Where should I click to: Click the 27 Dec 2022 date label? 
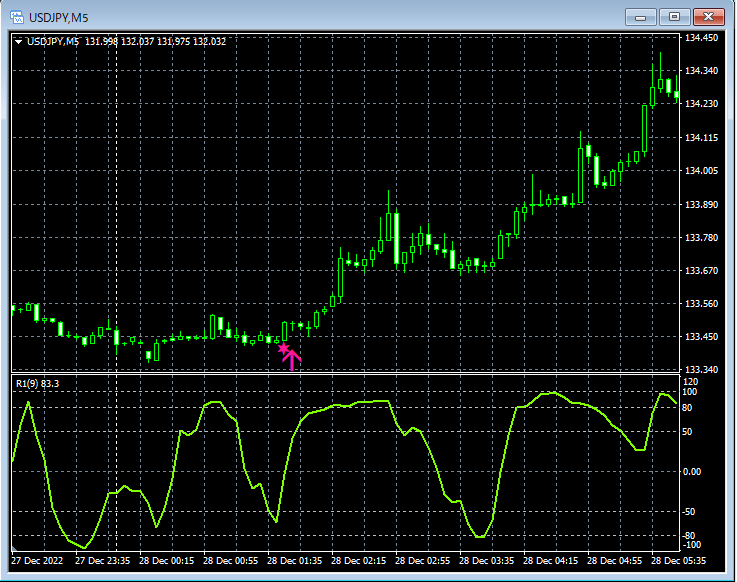click(37, 561)
